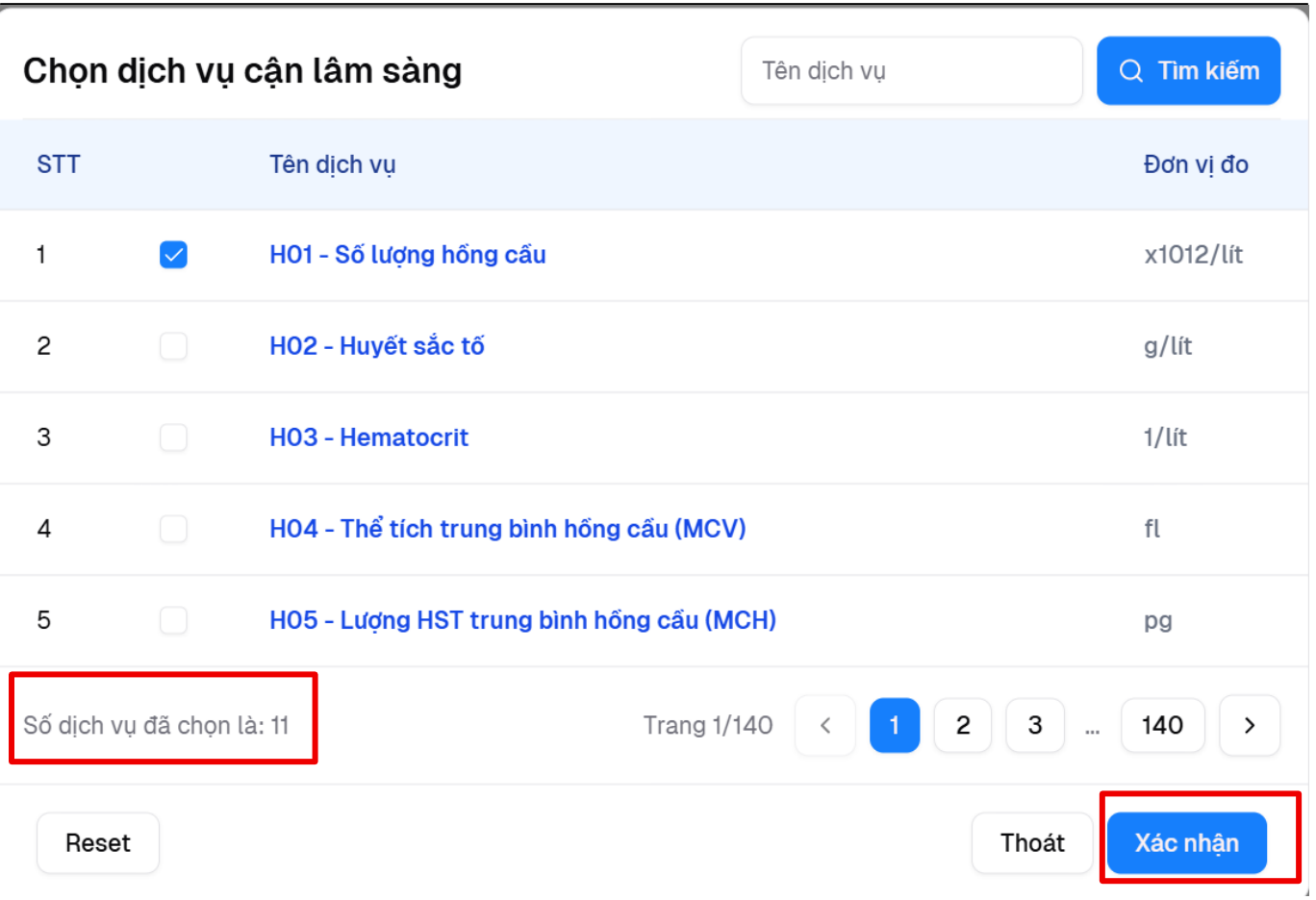The image size is (1316, 900).
Task: Jump to last page 140
Action: tap(1162, 725)
